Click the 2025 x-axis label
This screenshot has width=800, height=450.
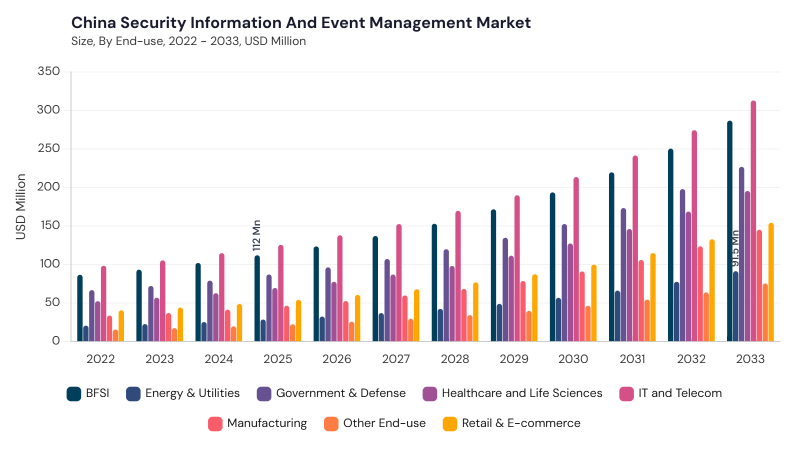click(x=278, y=359)
